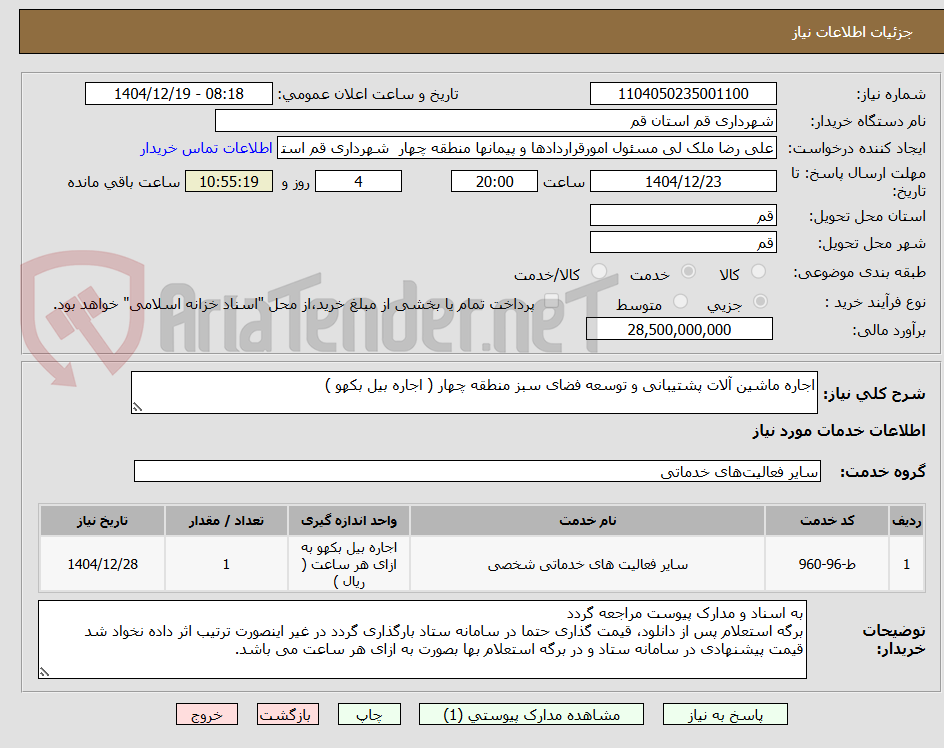Click the remaining days field showing 4
Viewport: 944px width, 748px height.
(358, 181)
